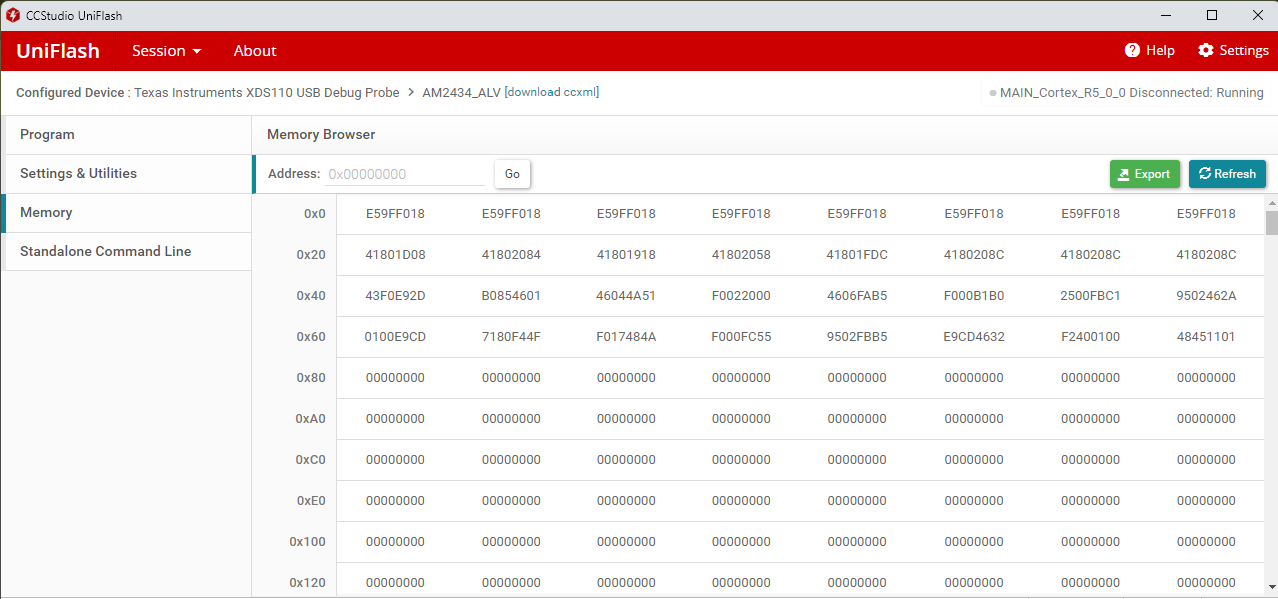
Task: Select the Program tab
Action: click(126, 135)
